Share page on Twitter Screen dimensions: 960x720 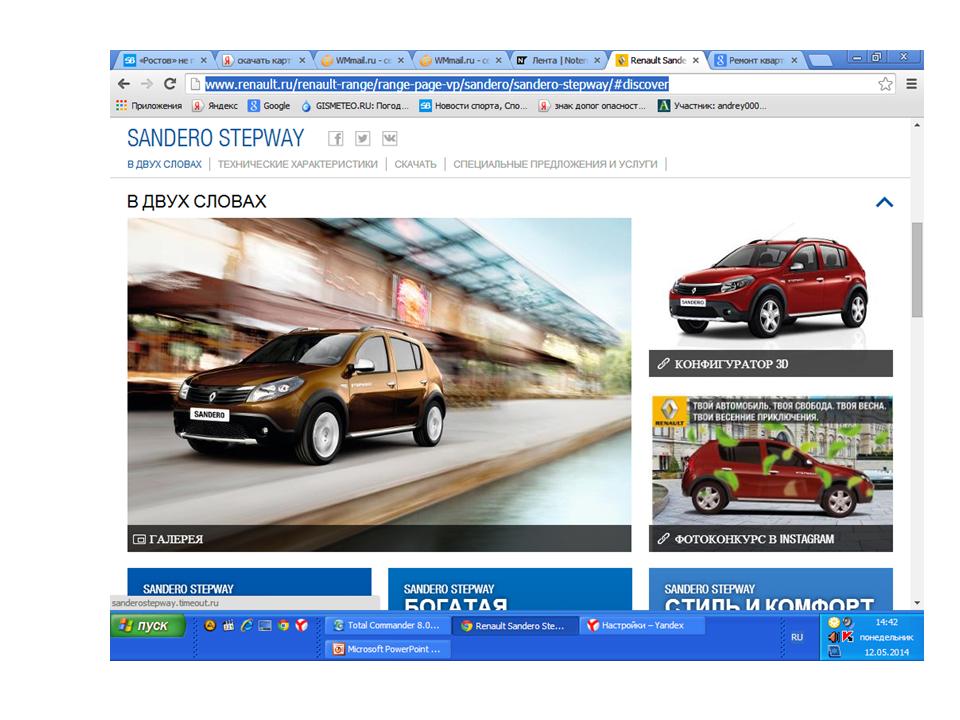(x=362, y=139)
